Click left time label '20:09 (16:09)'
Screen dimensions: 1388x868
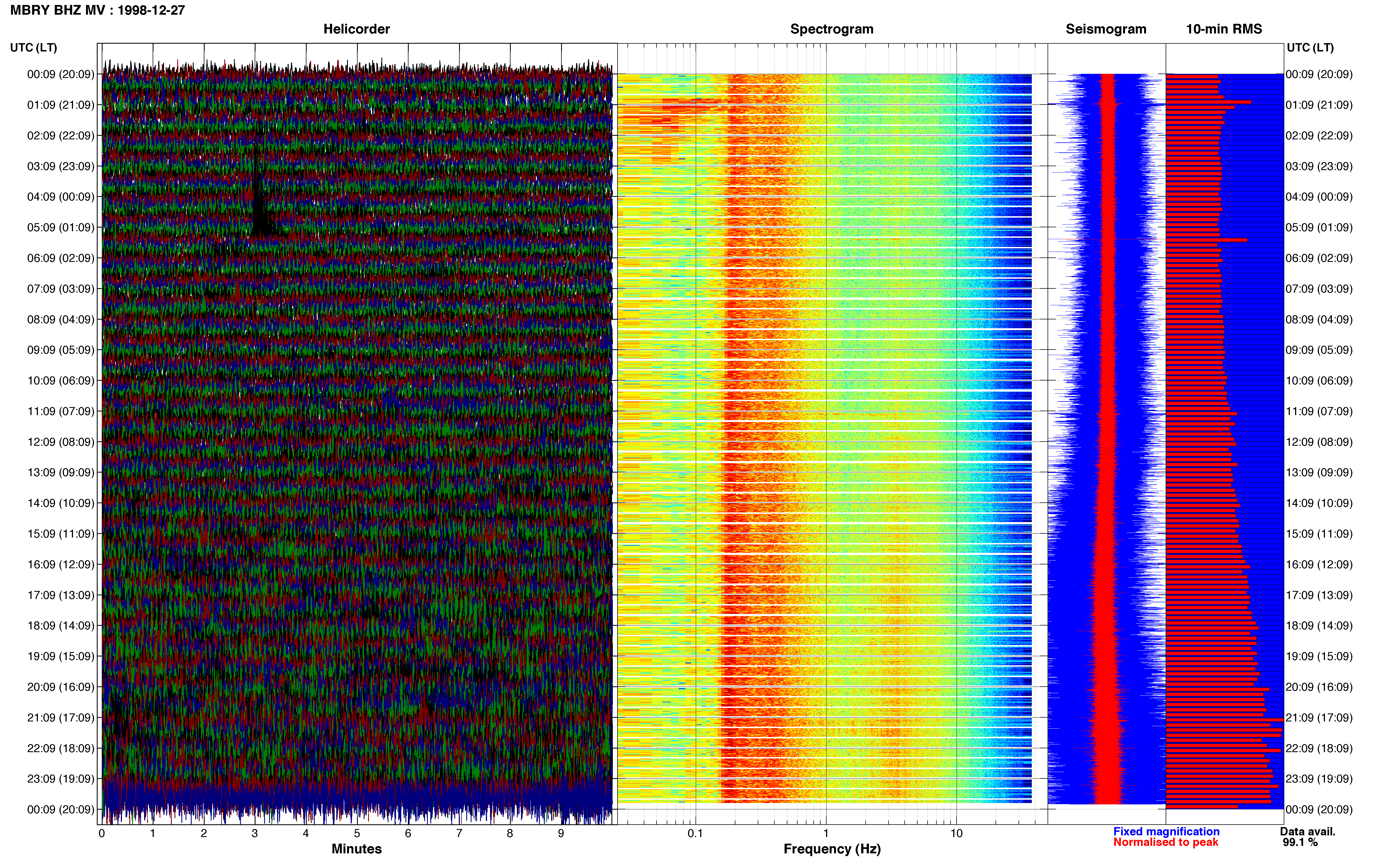tap(60, 687)
